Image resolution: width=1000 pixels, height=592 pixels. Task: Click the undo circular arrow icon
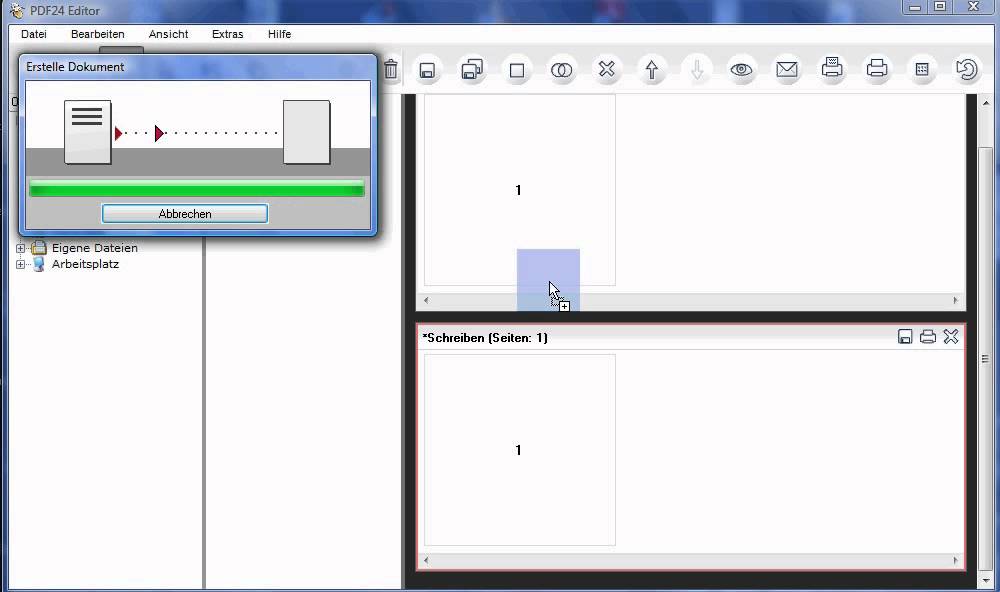pos(967,69)
